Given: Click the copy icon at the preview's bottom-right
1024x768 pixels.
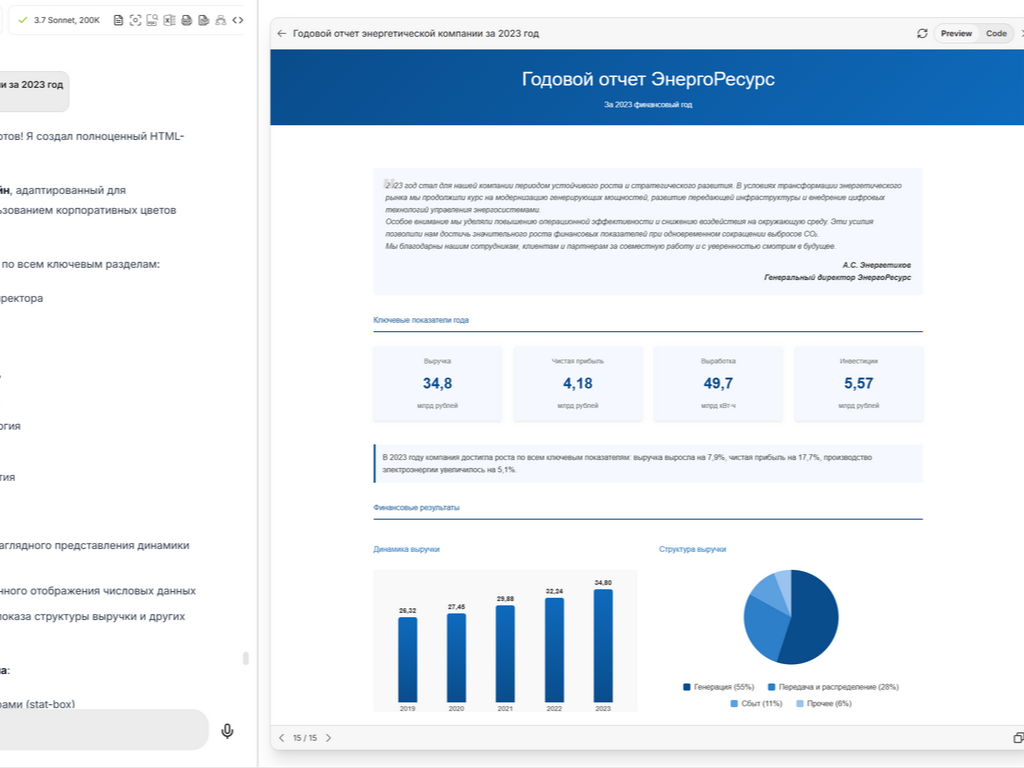Looking at the screenshot, I should (x=1018, y=738).
